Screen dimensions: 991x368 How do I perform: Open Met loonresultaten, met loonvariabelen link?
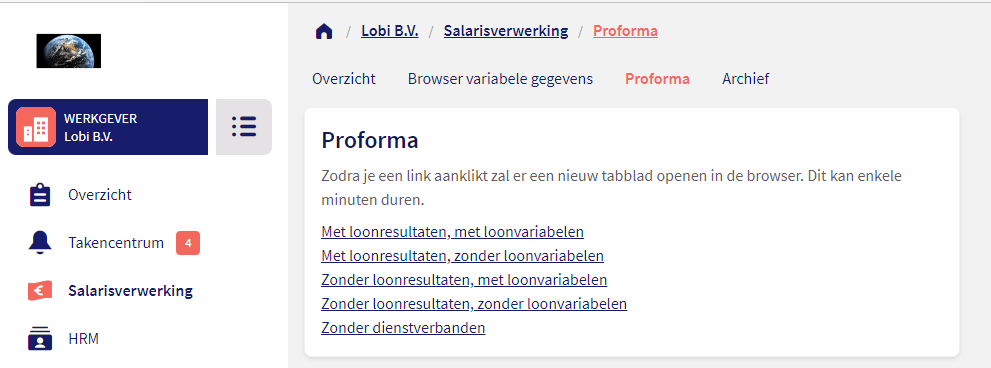pos(453,232)
